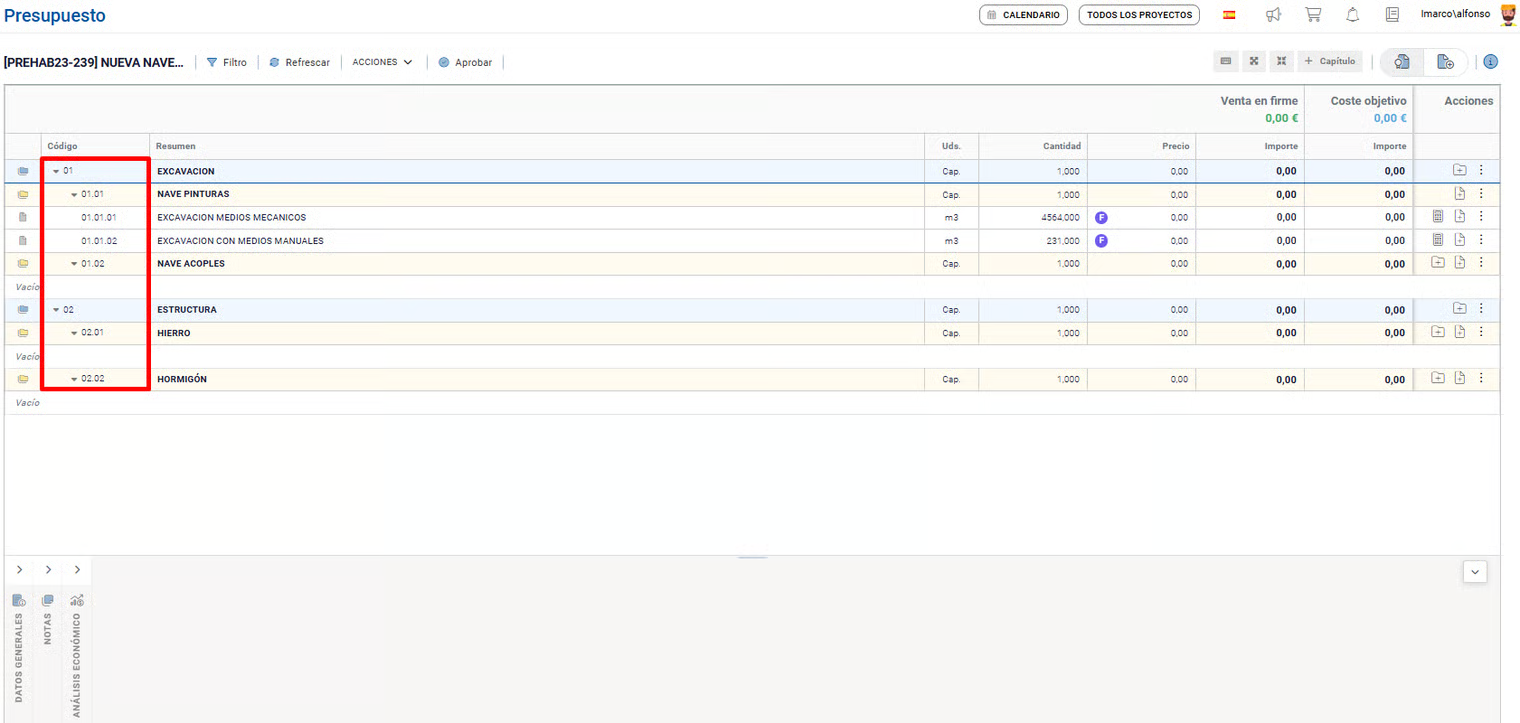The image size is (1520, 723).
Task: Click the blue information icon
Action: pos(1490,62)
